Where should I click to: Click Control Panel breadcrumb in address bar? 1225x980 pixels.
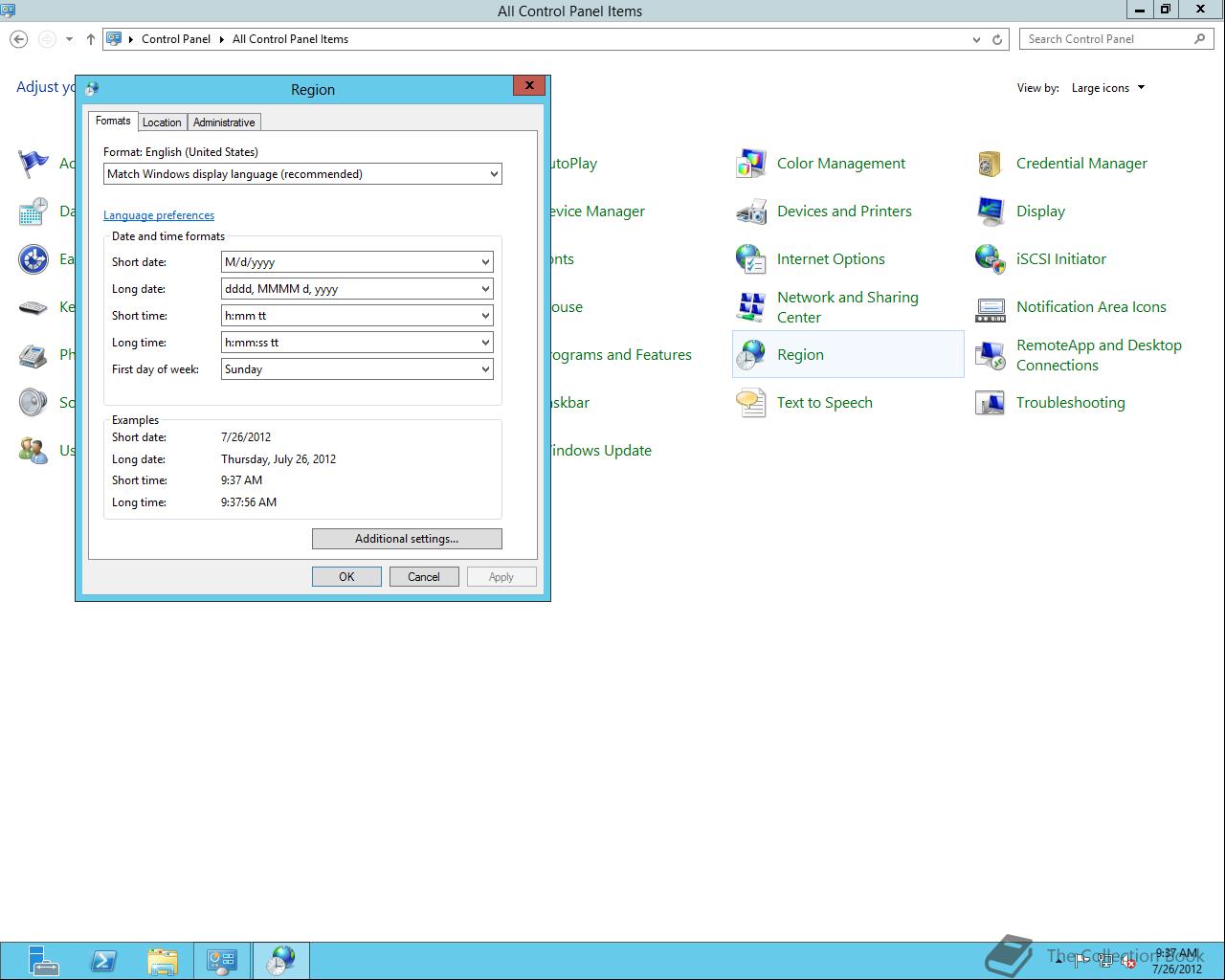tap(176, 39)
